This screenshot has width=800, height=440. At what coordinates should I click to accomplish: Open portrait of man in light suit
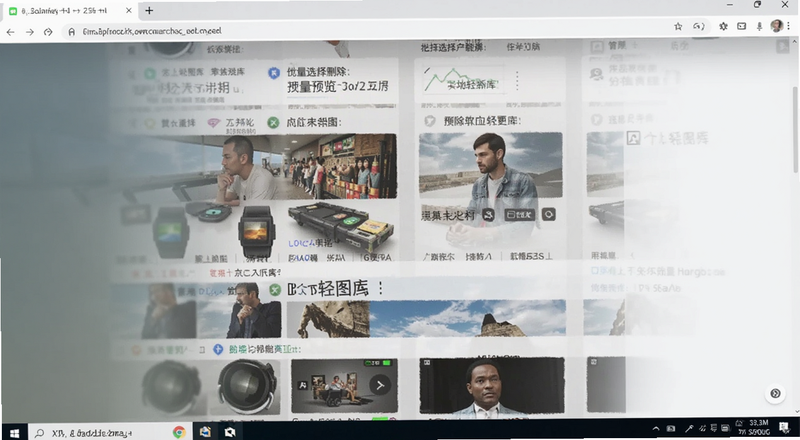tap(492, 385)
